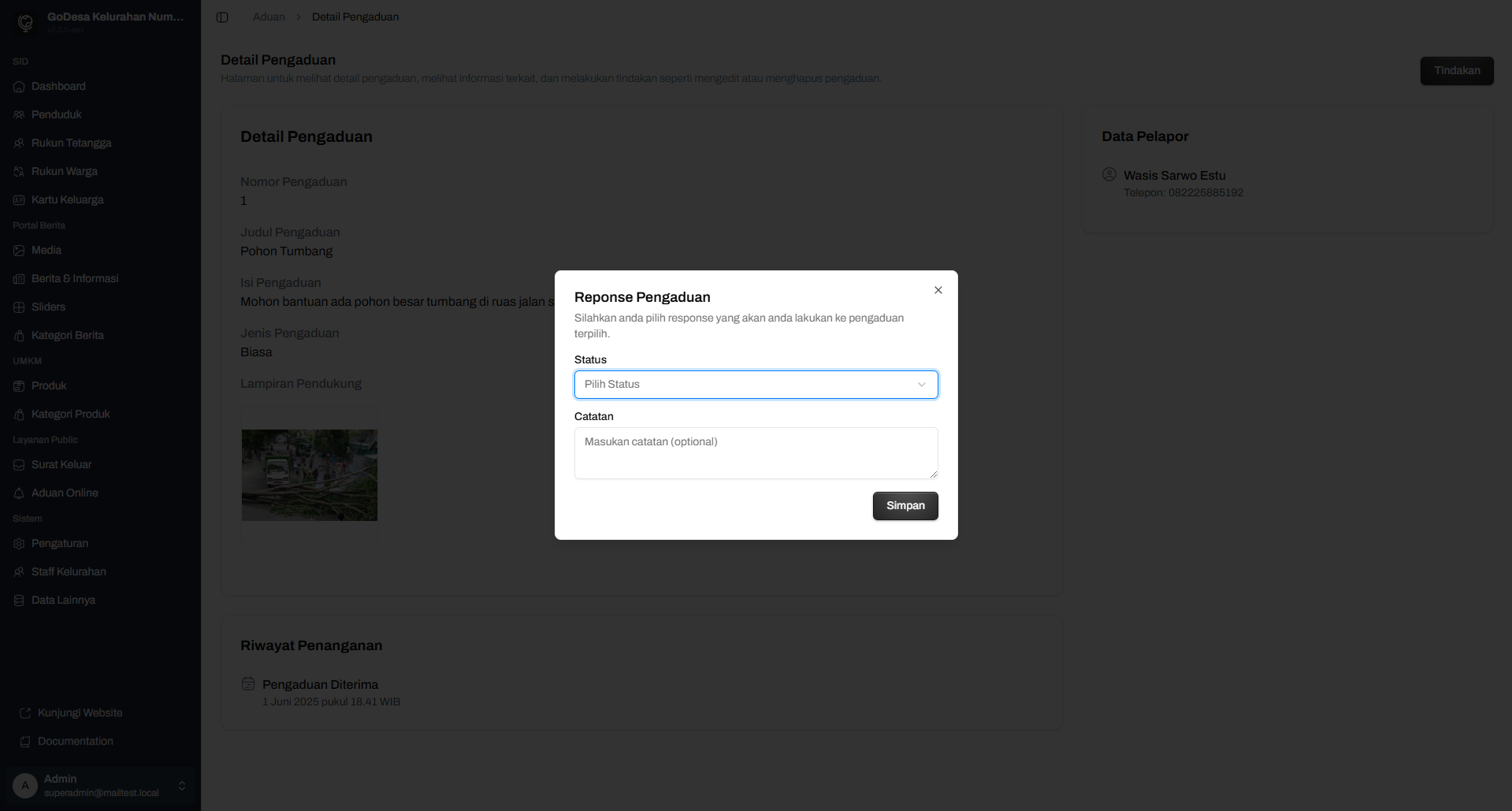This screenshot has height=811, width=1512.
Task: Click the Media image icon
Action: point(19,251)
